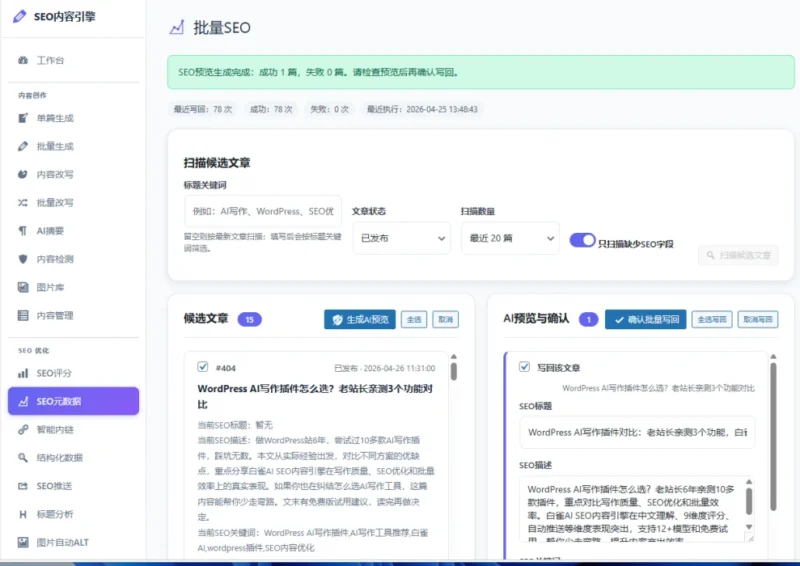800x566 pixels.
Task: Click the SEO标题 input field
Action: point(637,432)
